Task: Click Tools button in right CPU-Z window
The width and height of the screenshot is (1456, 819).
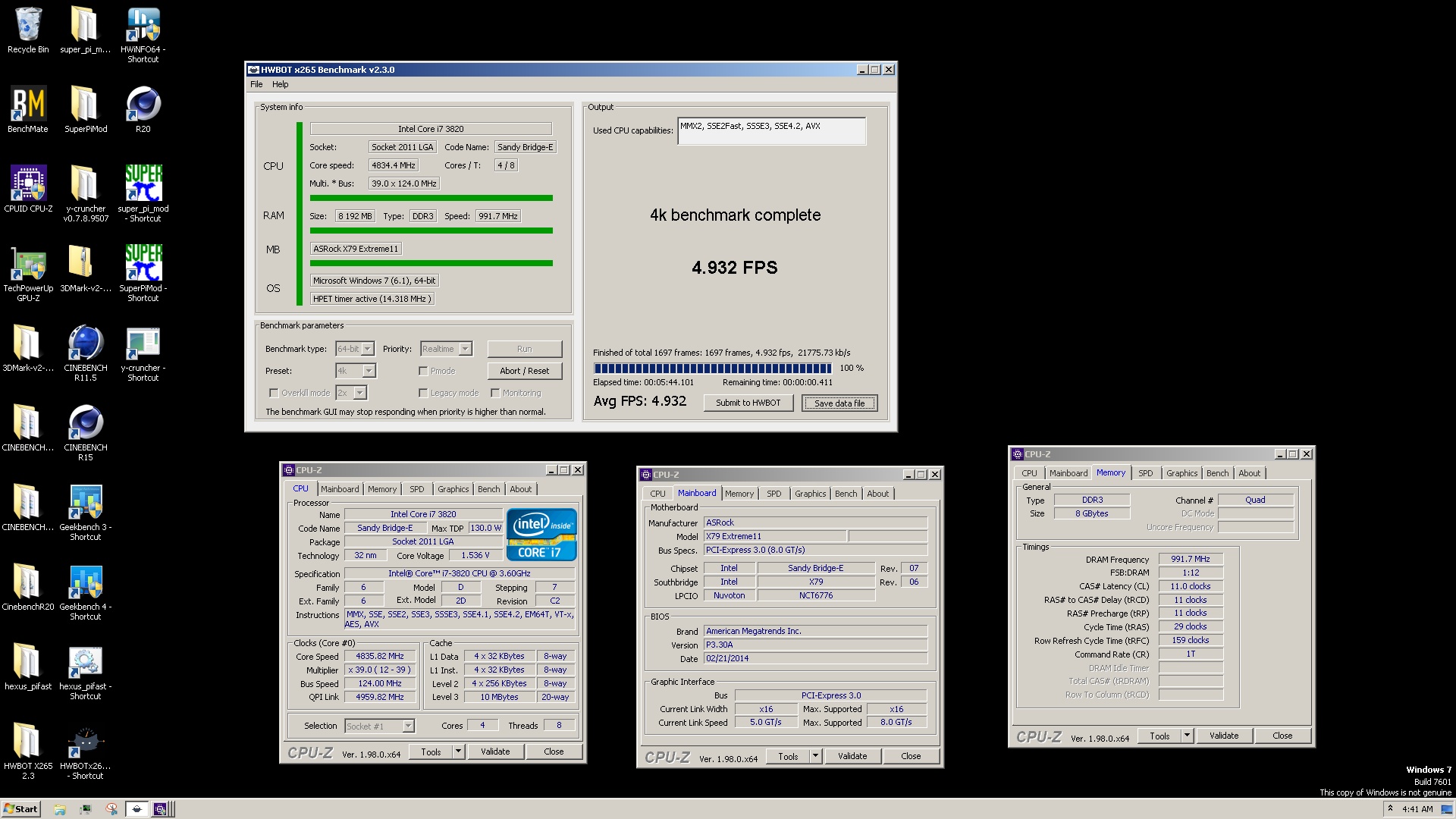Action: coord(1159,736)
